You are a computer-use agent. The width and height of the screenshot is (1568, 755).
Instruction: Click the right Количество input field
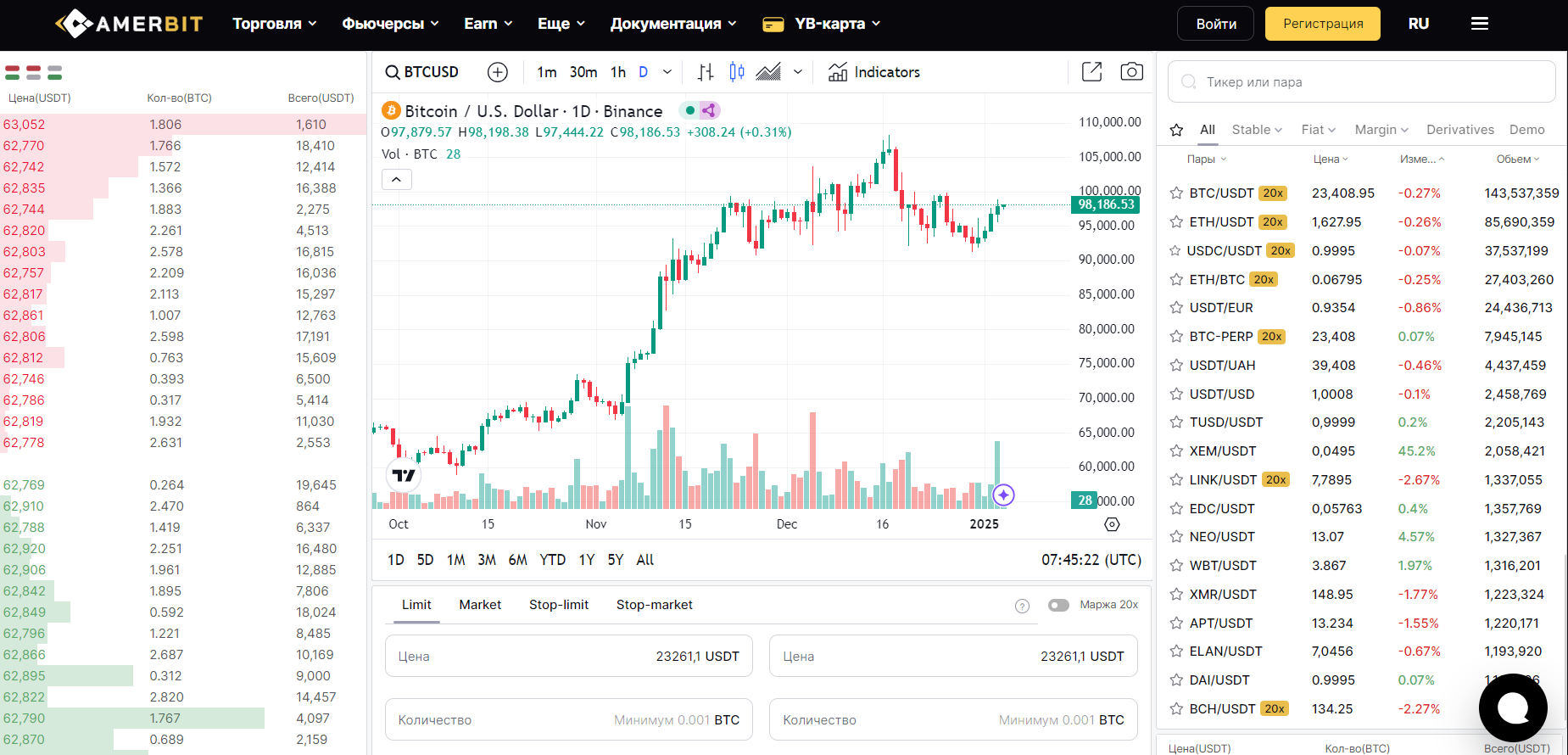[x=953, y=719]
